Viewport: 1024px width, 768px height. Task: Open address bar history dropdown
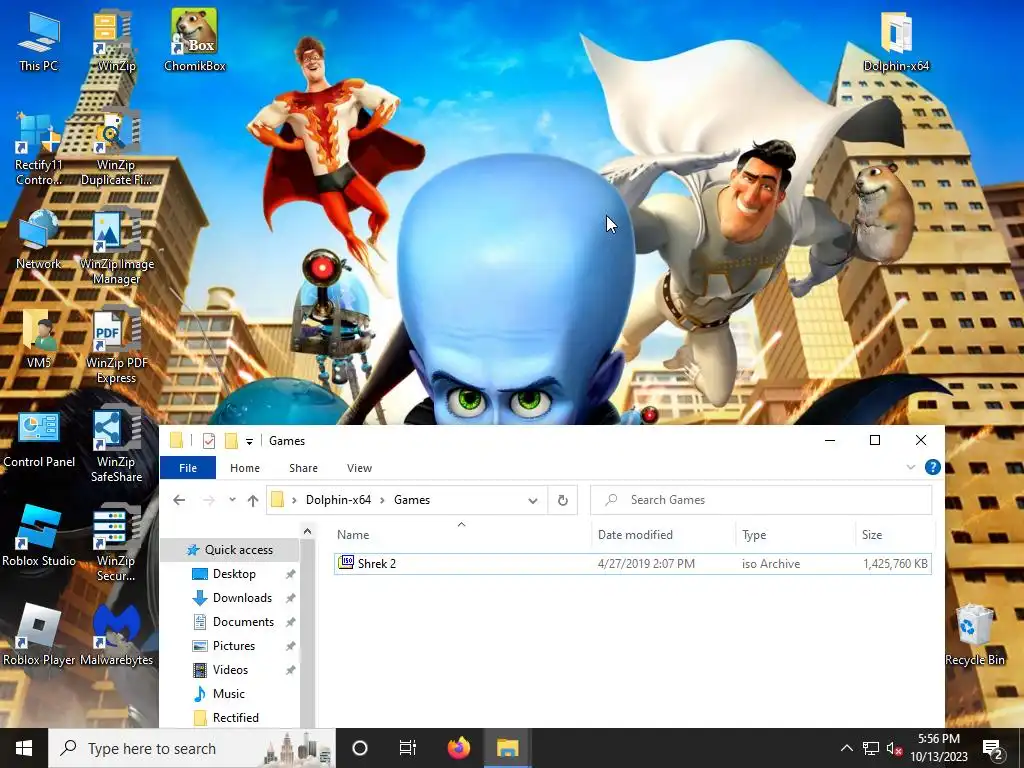(x=533, y=501)
